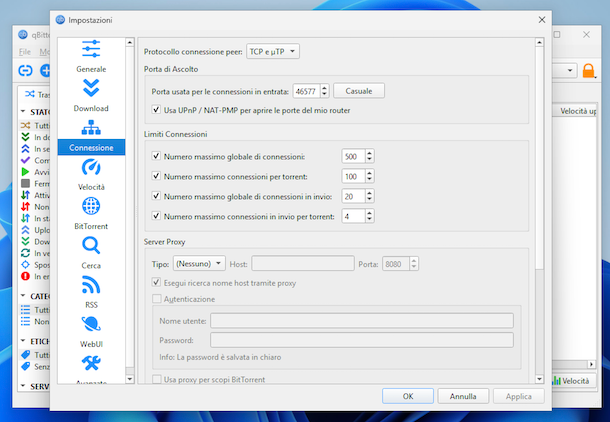The image size is (610, 422).
Task: Click the Casuale random port button
Action: tap(359, 91)
